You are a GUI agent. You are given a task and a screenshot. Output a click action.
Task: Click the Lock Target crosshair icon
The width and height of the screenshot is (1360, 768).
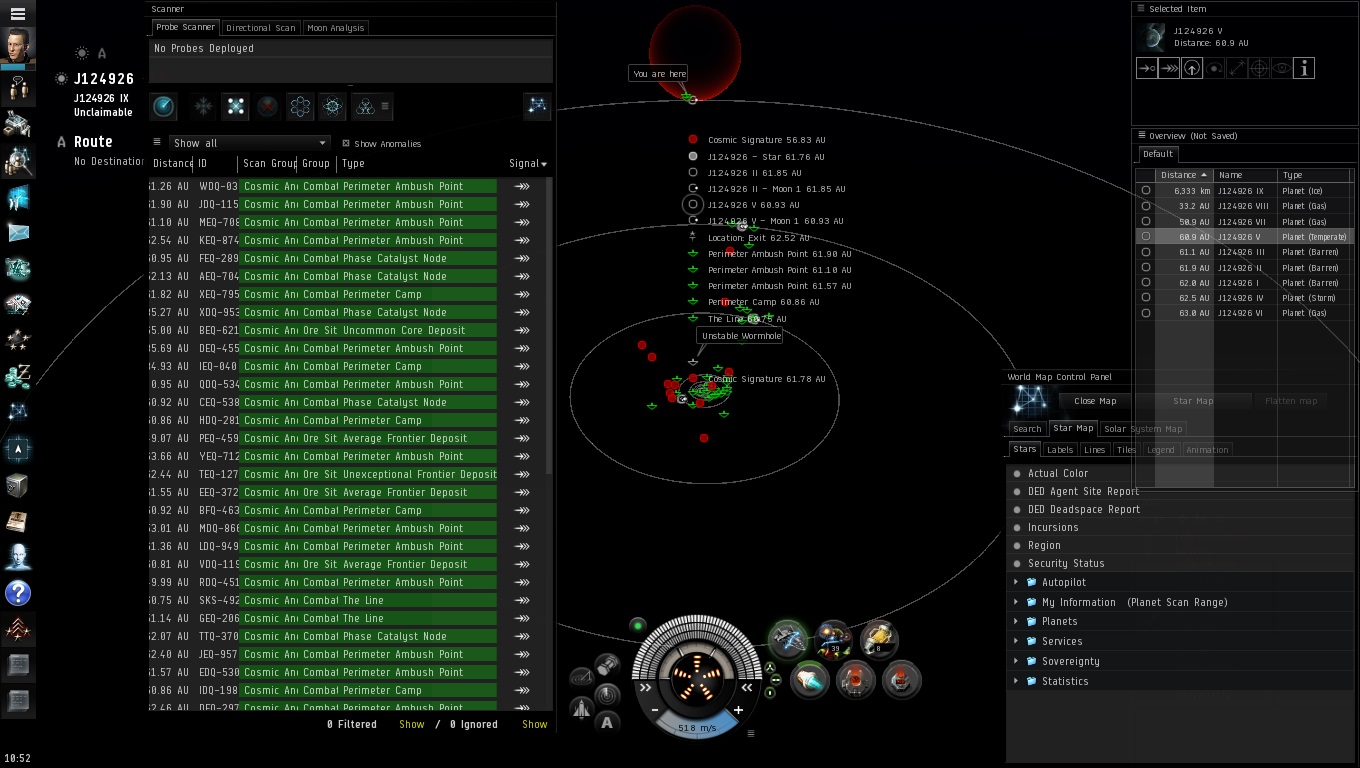tap(1259, 68)
